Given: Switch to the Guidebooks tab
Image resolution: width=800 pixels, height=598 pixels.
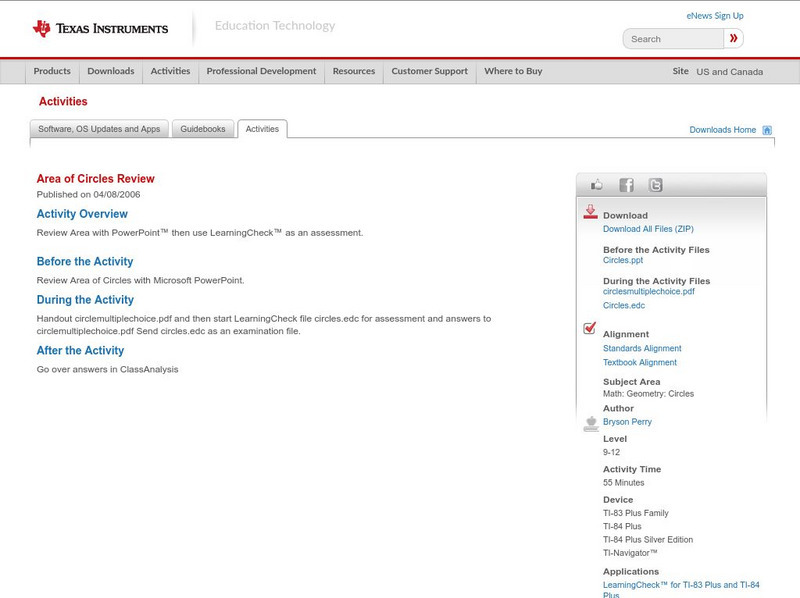Looking at the screenshot, I should (x=203, y=129).
